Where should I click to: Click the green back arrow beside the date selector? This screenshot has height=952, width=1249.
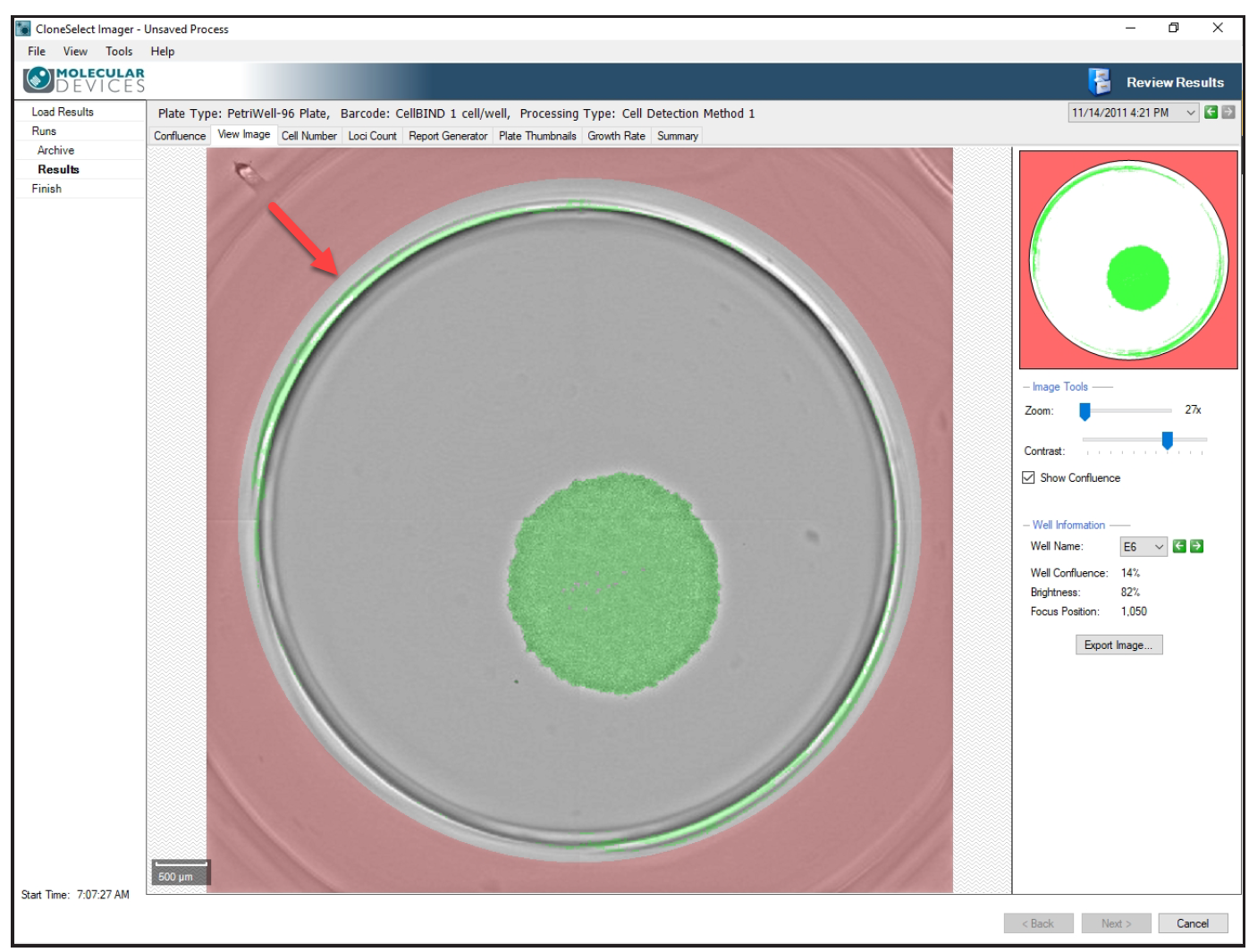click(1211, 112)
